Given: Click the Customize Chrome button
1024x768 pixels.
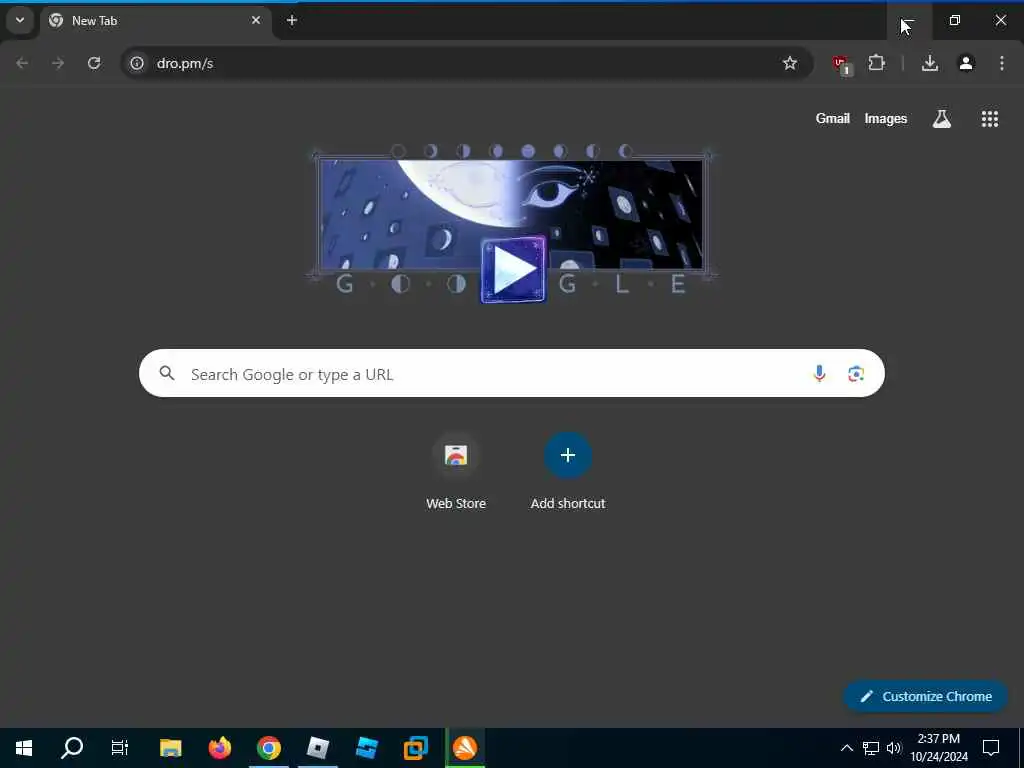Looking at the screenshot, I should pos(925,696).
